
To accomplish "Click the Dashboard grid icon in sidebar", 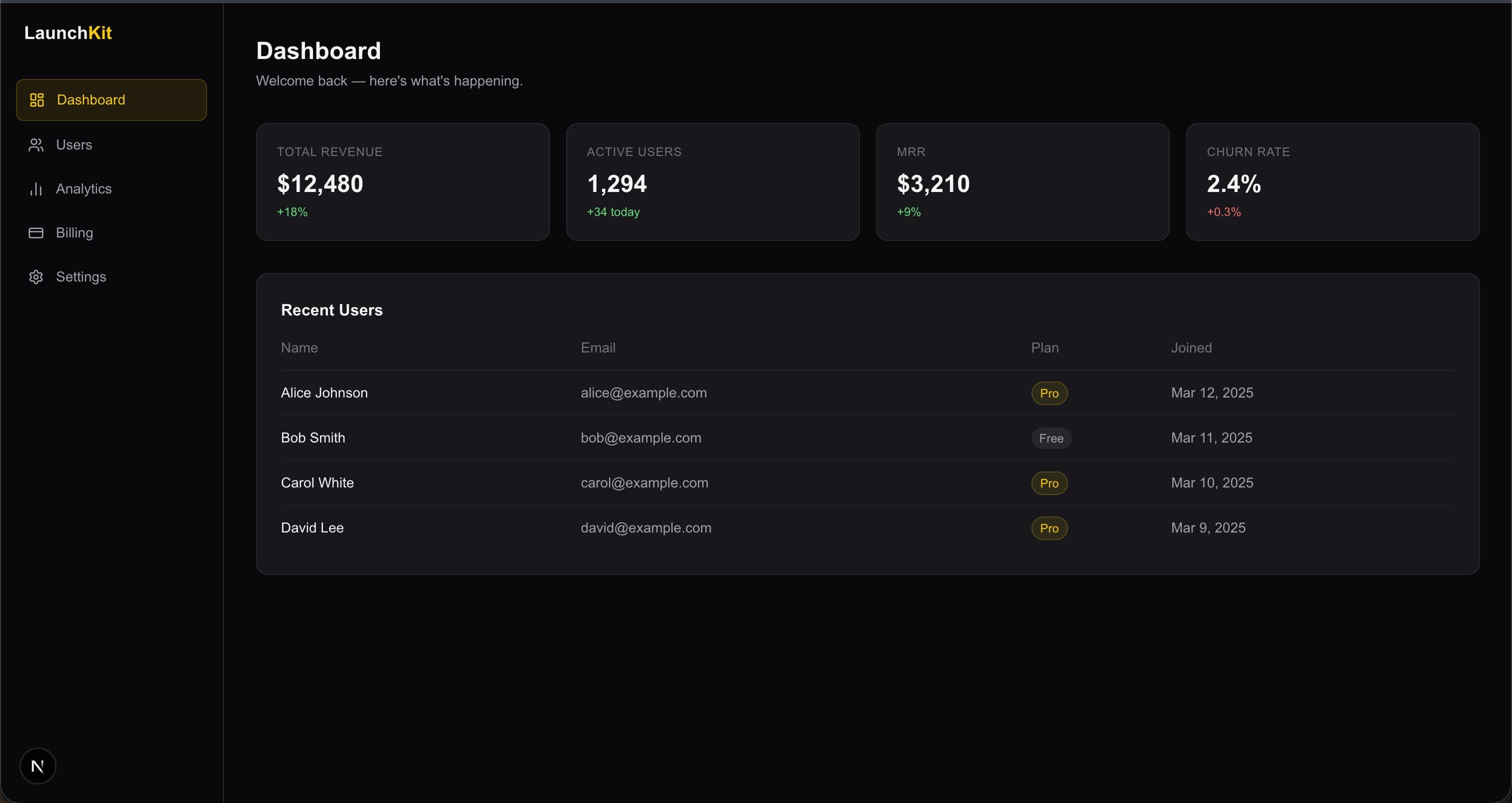I will point(37,100).
